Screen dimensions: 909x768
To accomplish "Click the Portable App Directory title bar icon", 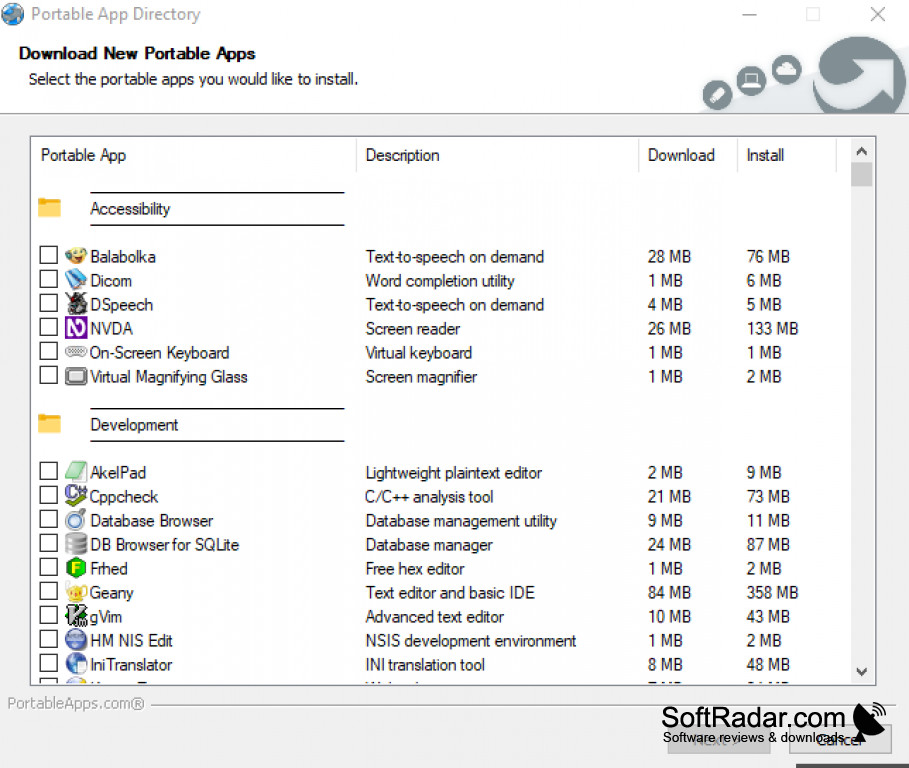I will [x=12, y=14].
